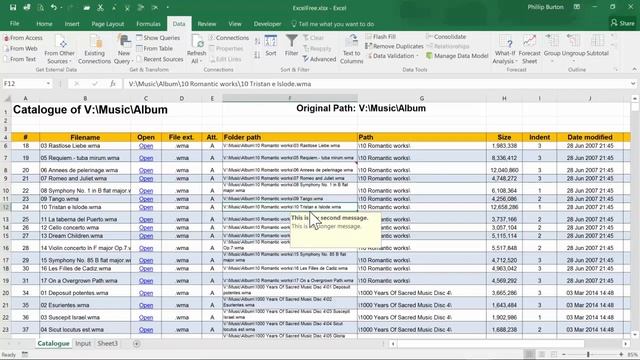Select the Input sheet tab

click(83, 344)
